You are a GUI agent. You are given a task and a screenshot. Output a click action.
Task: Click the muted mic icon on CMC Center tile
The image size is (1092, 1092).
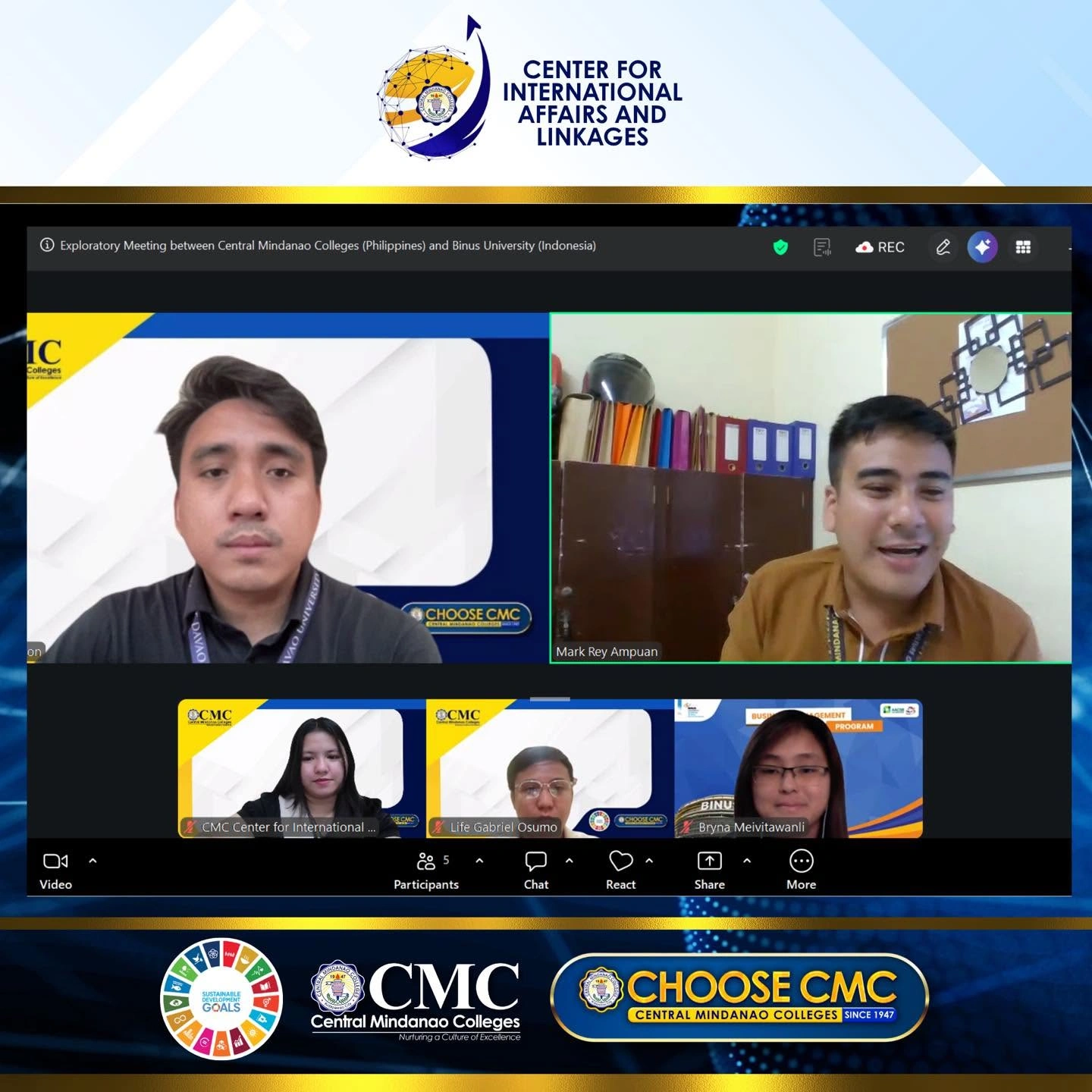pos(190,827)
